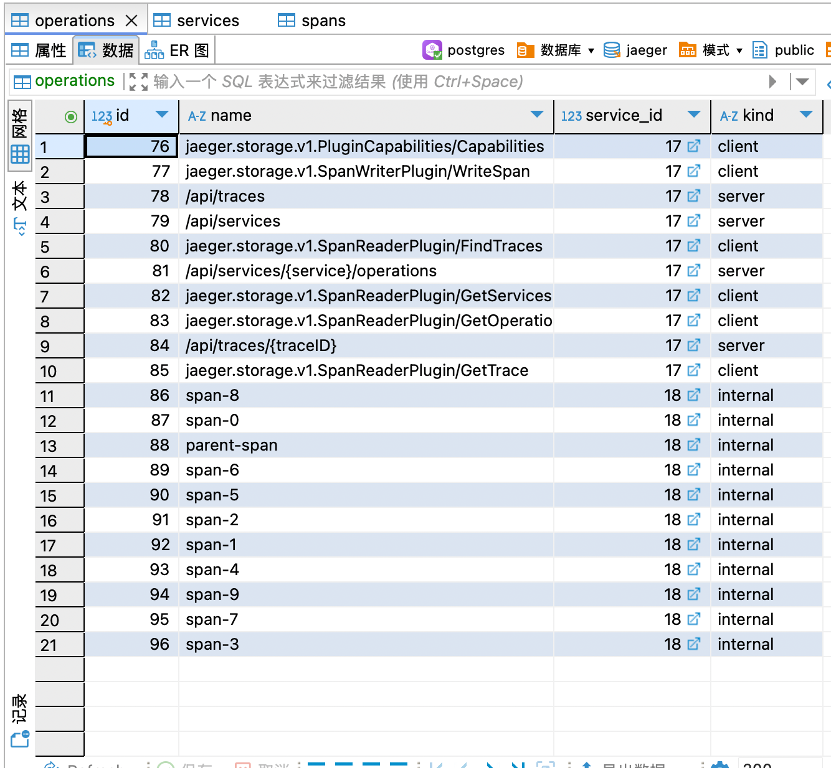Apply filter with the play arrow icon

click(x=772, y=81)
